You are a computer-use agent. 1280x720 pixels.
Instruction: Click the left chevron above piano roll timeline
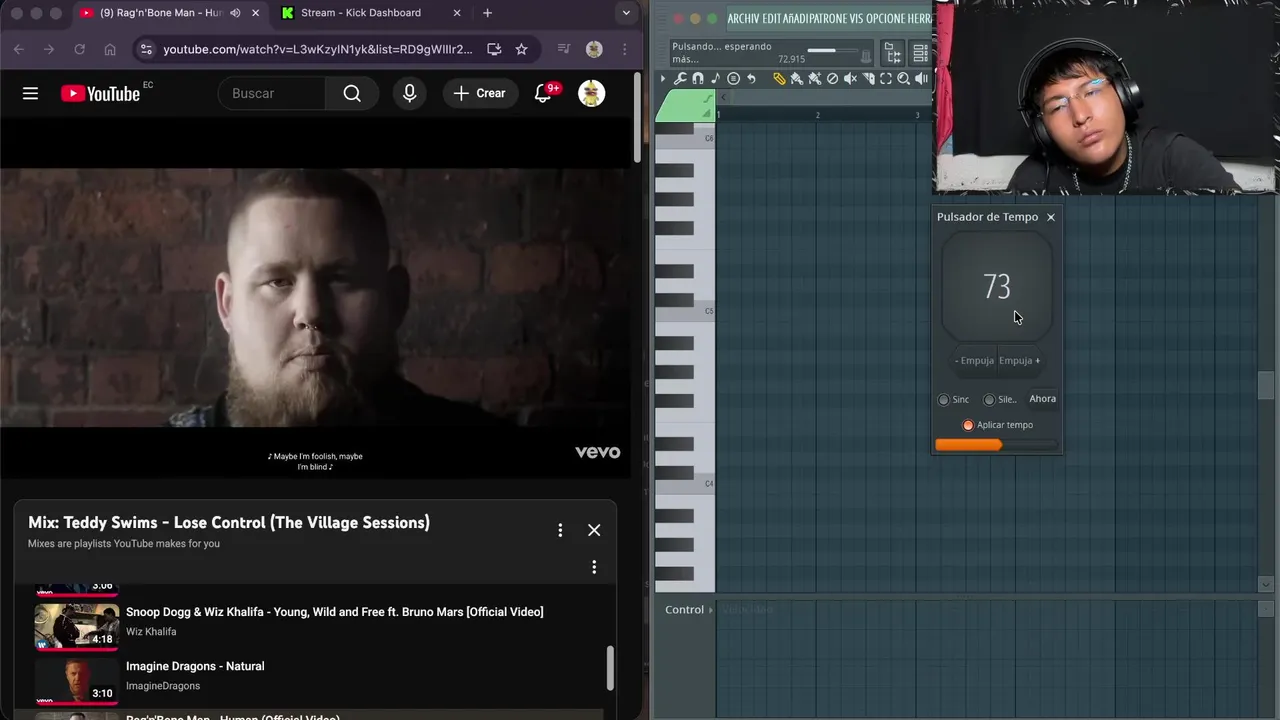(x=724, y=97)
